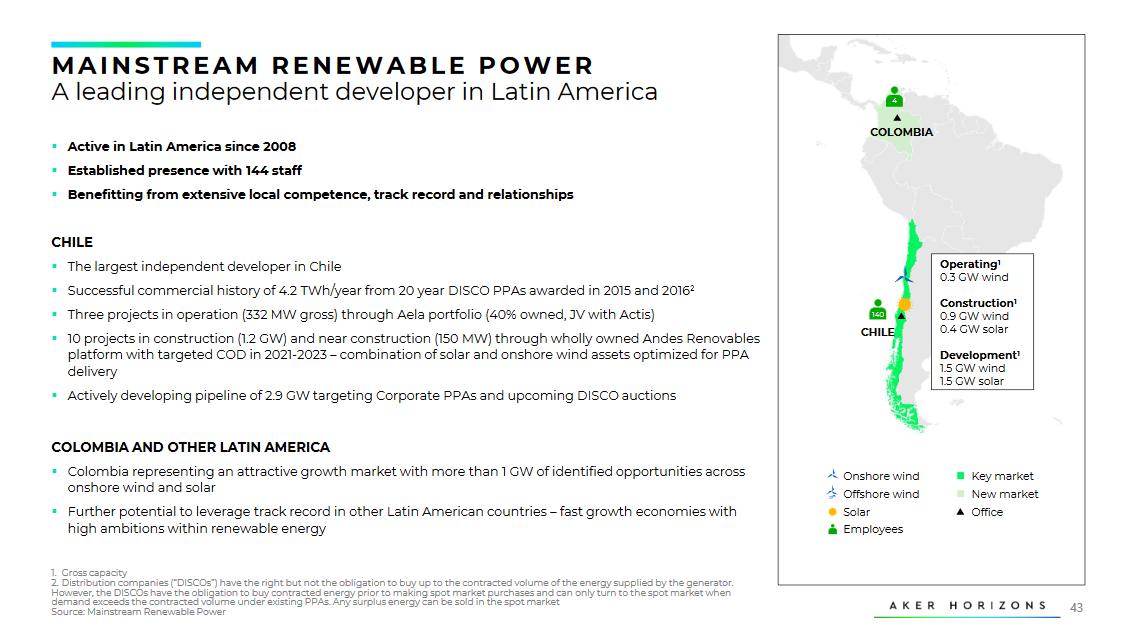The width and height of the screenshot is (1137, 638).
Task: Click the MAINSTREAM RENEWABLE POWER title
Action: click(323, 66)
